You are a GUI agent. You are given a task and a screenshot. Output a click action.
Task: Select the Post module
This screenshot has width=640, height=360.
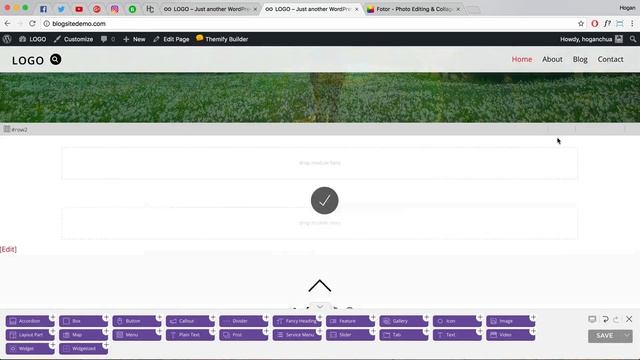click(x=243, y=335)
